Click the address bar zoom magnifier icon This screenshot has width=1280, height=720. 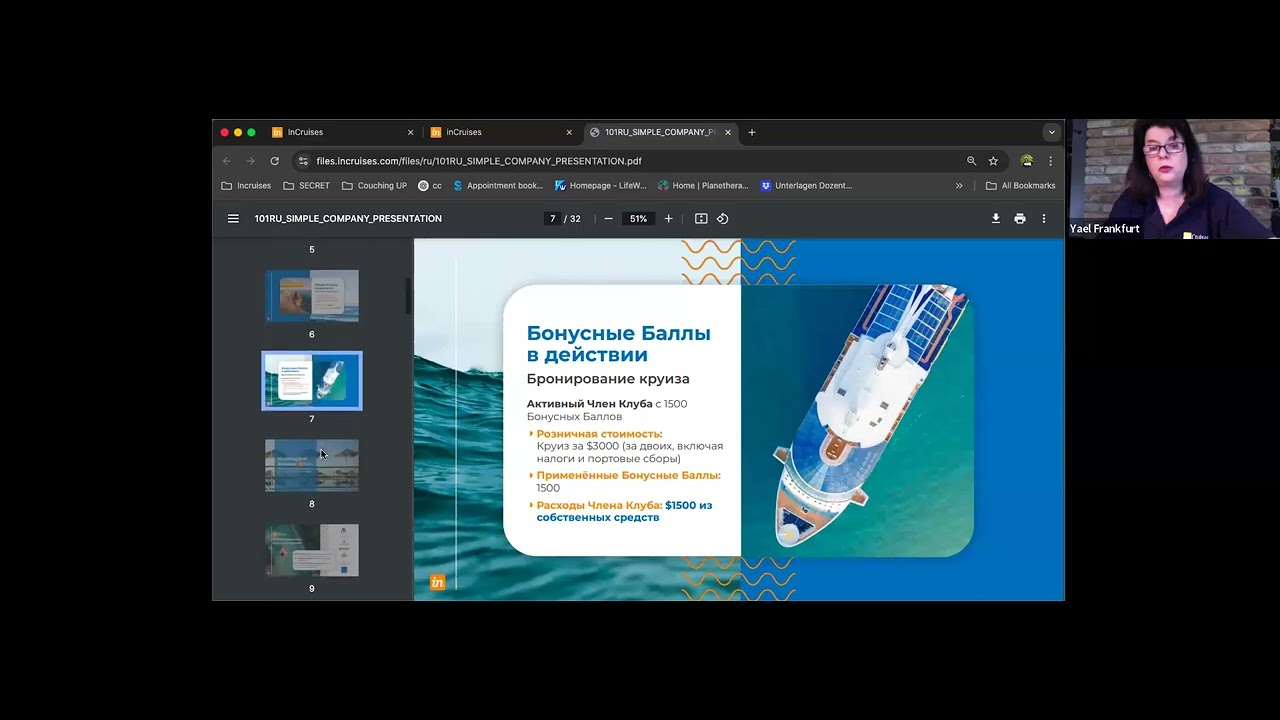tap(971, 161)
